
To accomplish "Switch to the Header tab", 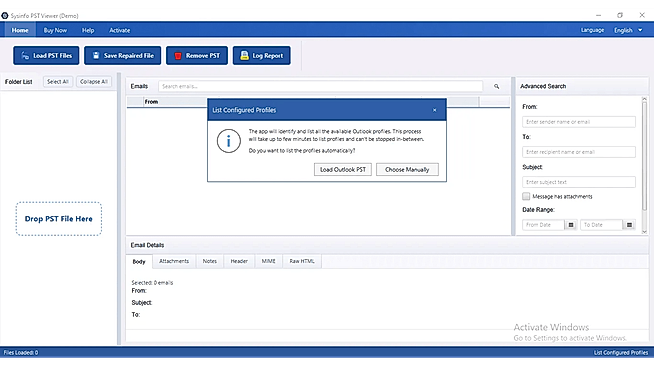I will (x=239, y=261).
